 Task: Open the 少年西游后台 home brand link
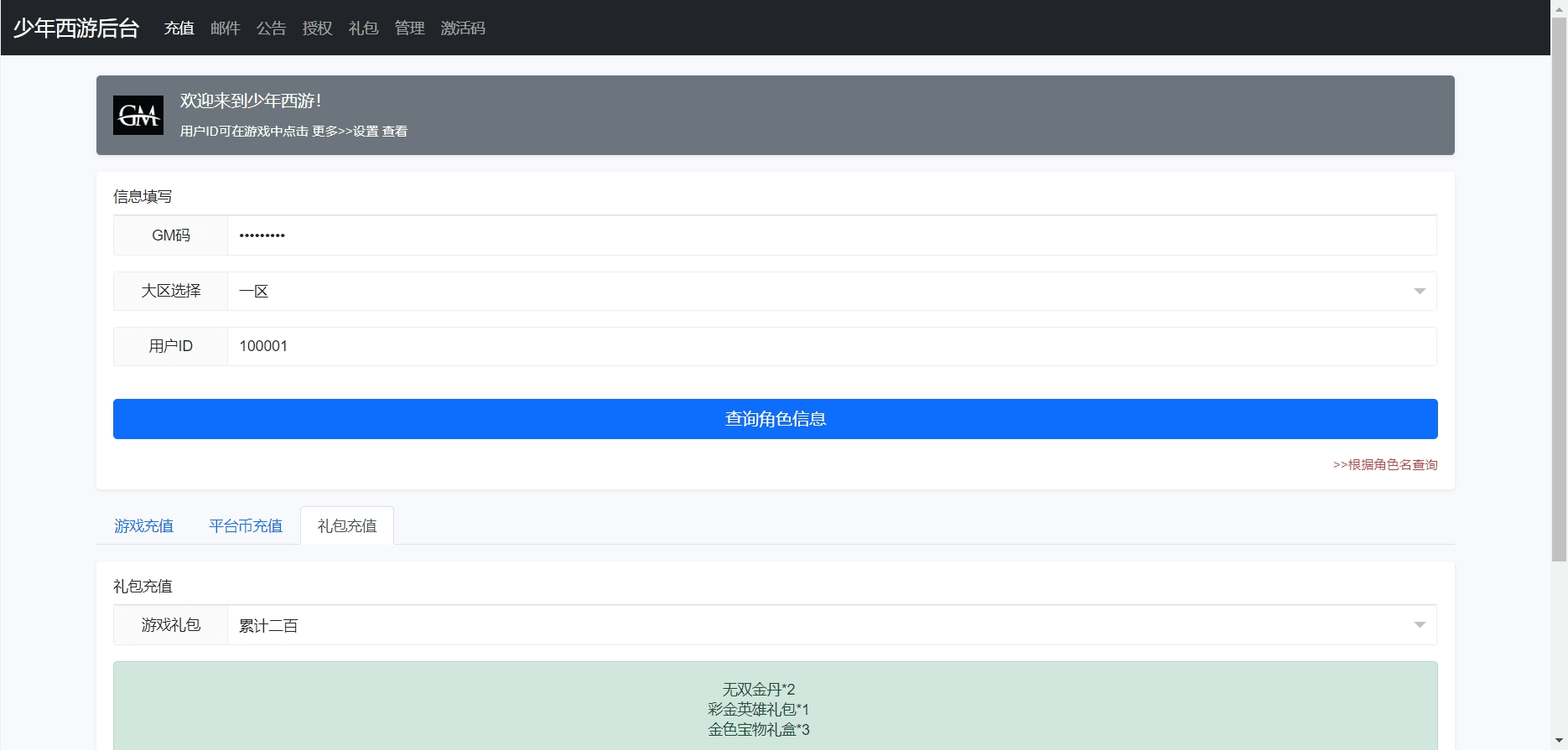point(76,28)
